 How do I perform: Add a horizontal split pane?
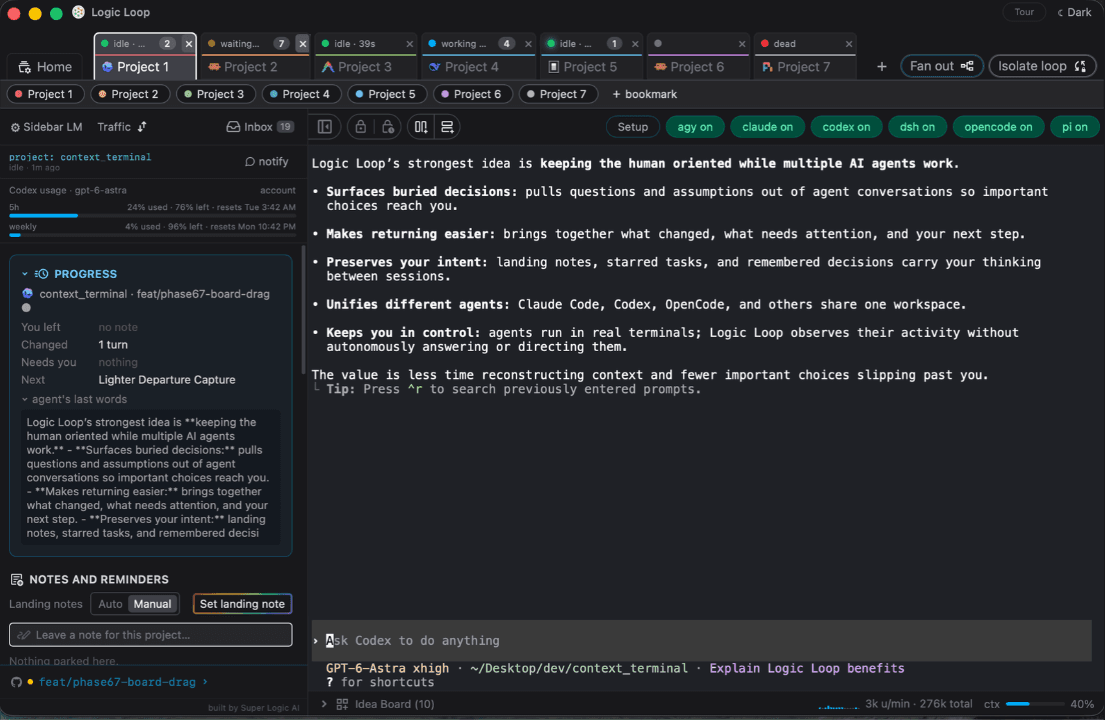tap(447, 127)
